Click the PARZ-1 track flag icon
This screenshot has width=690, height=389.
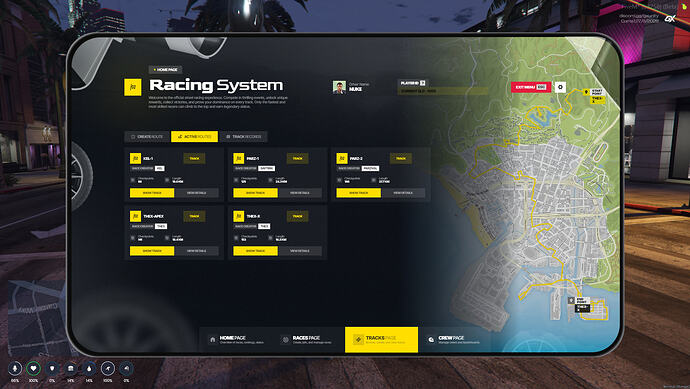tap(239, 158)
